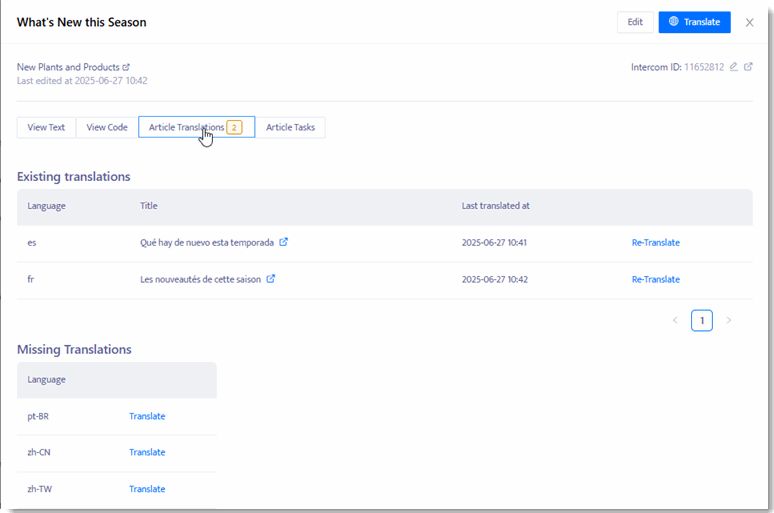Click the What's New this Season title
The height and width of the screenshot is (513, 774).
pyautogui.click(x=81, y=22)
